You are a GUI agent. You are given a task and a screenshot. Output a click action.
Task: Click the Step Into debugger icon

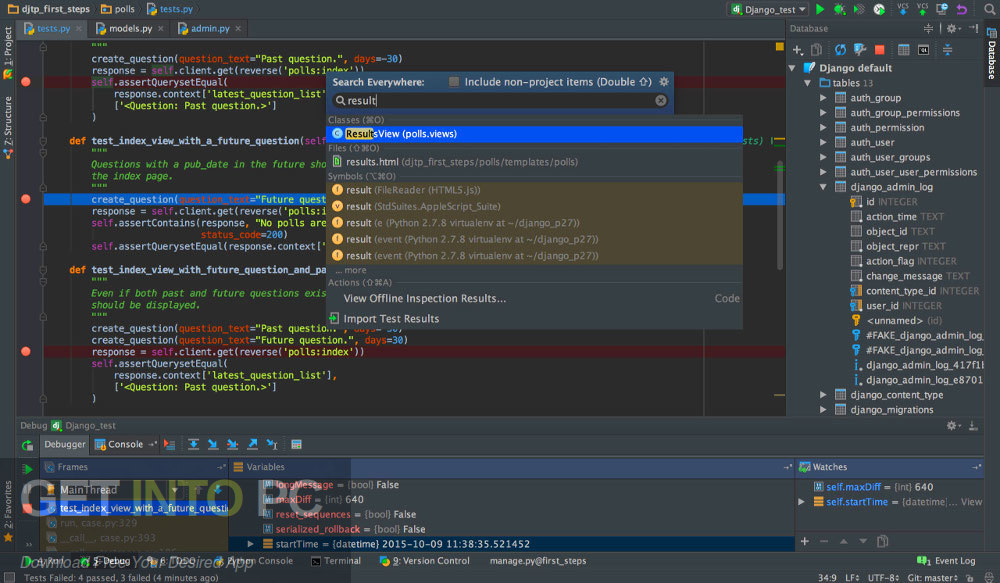tap(213, 445)
